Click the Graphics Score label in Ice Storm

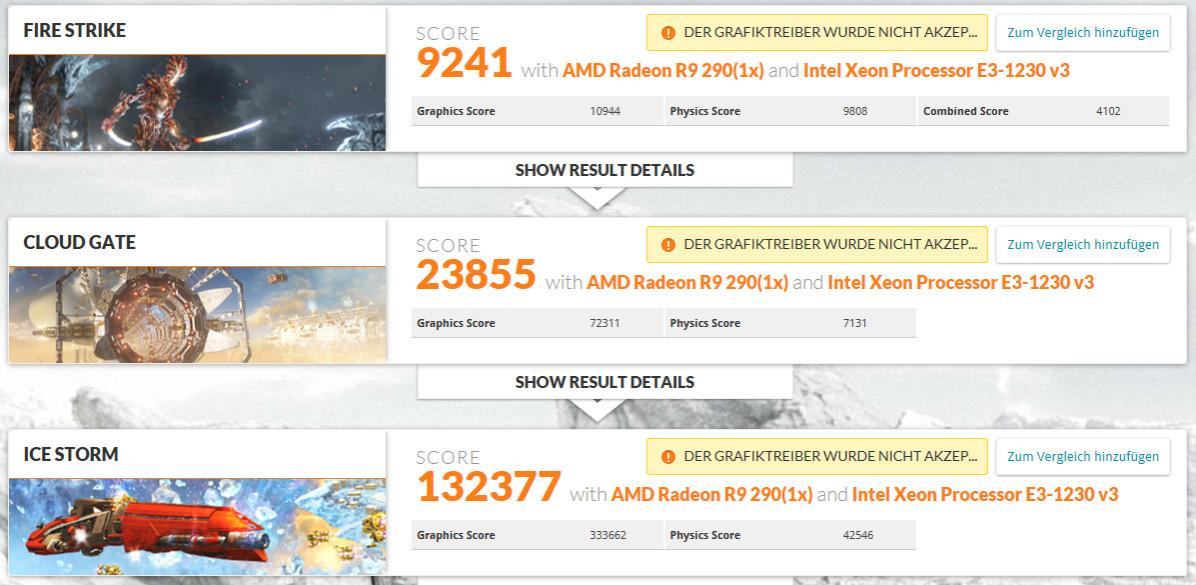pos(456,535)
